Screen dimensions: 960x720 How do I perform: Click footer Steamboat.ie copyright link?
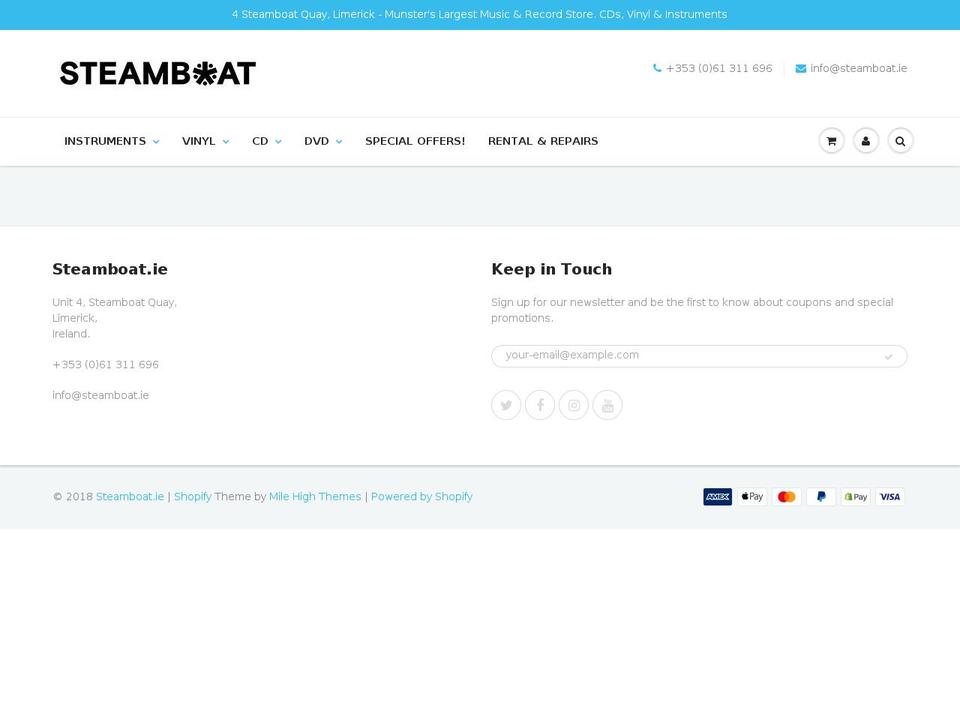[130, 497]
